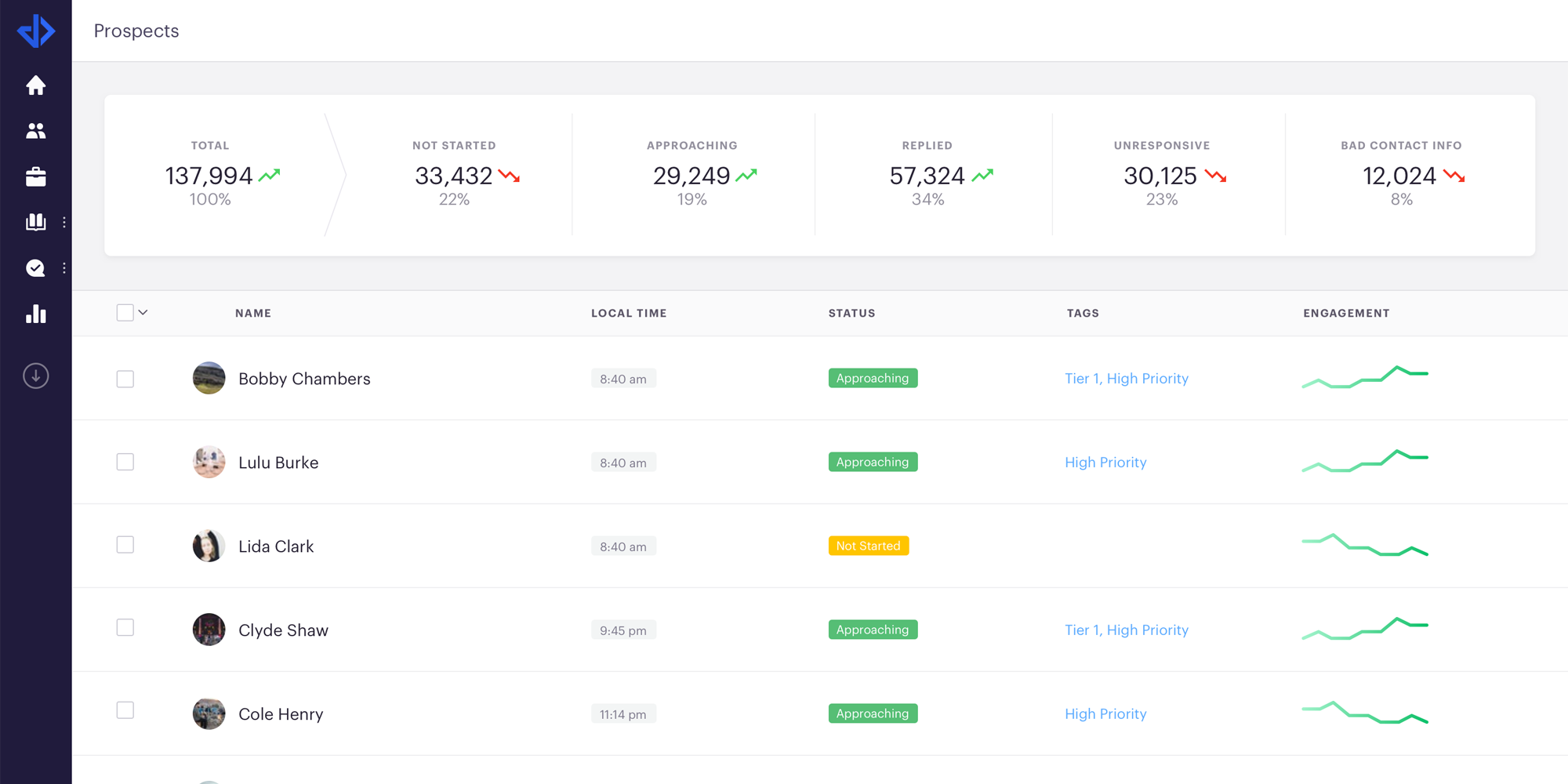
Task: Open Lulu Burke's avatar photo
Action: pos(209,462)
